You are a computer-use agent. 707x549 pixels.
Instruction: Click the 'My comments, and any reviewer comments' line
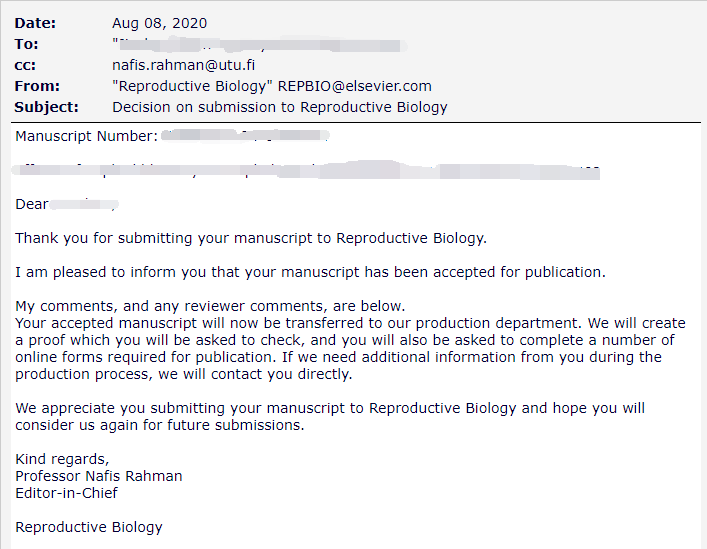pyautogui.click(x=210, y=306)
